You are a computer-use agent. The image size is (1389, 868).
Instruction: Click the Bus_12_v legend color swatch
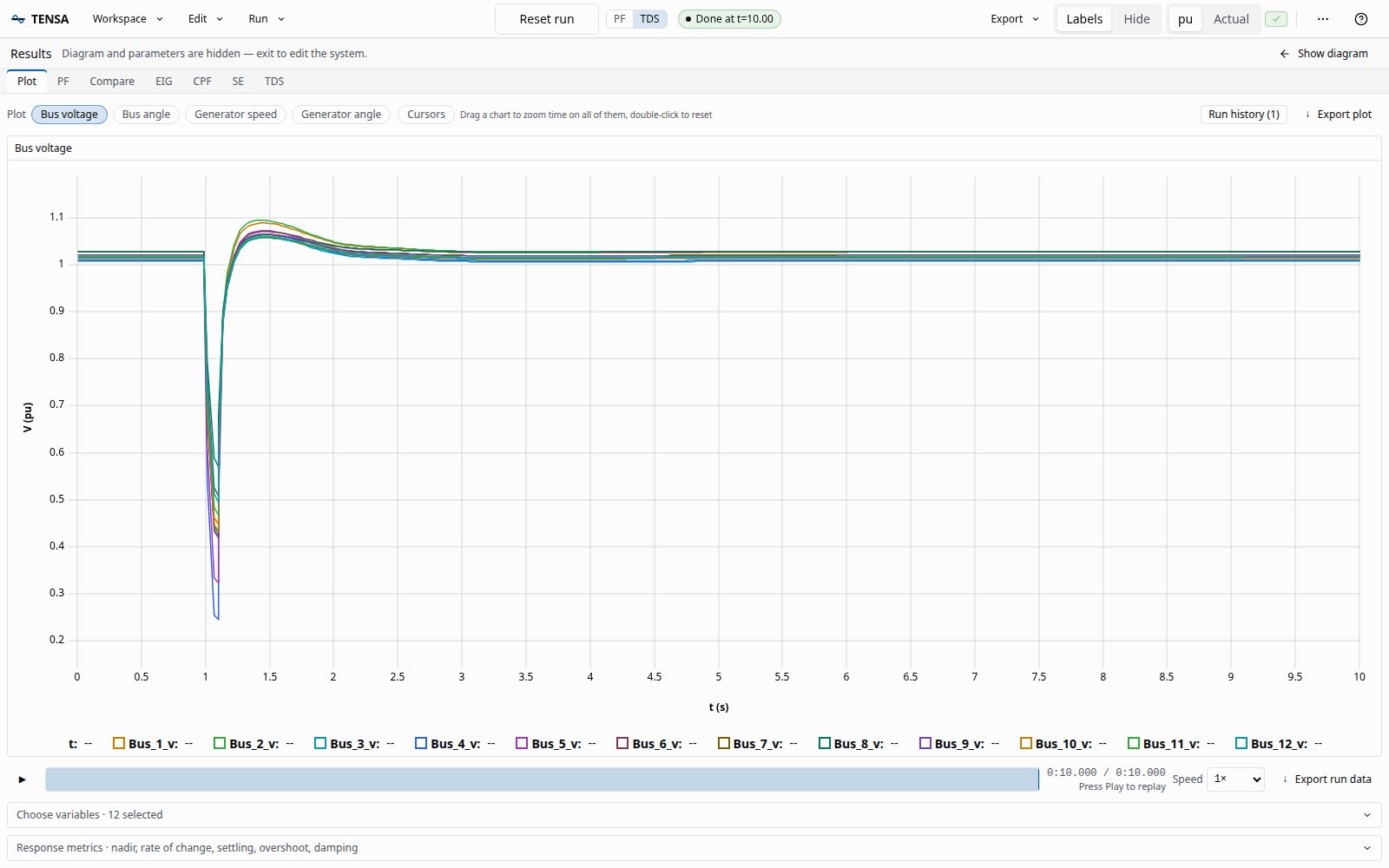tap(1241, 743)
